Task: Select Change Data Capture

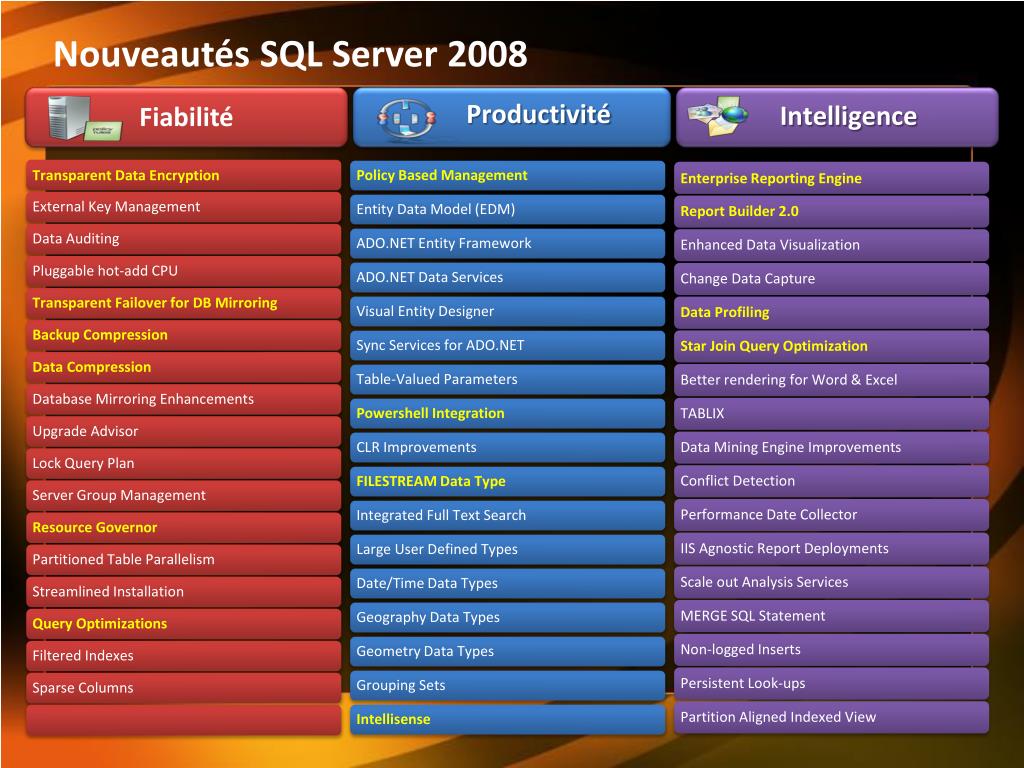Action: [831, 279]
